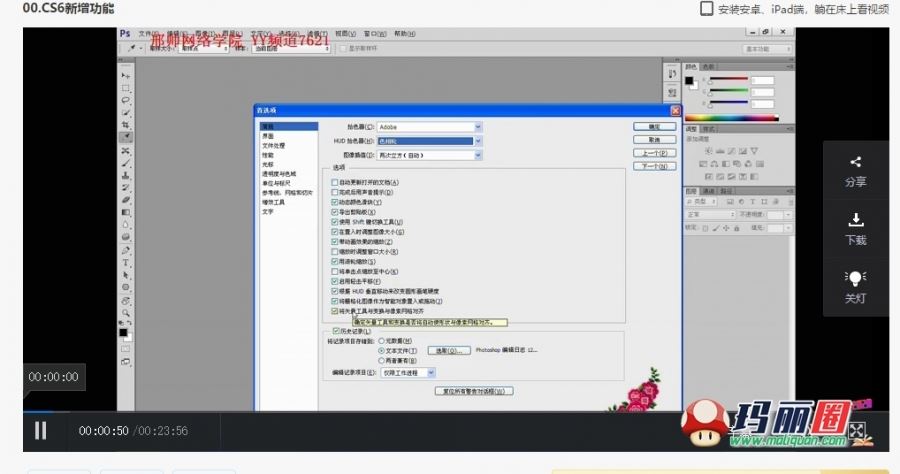Uncheck 导出剪贴板(X) option
The image size is (900, 474).
[335, 212]
